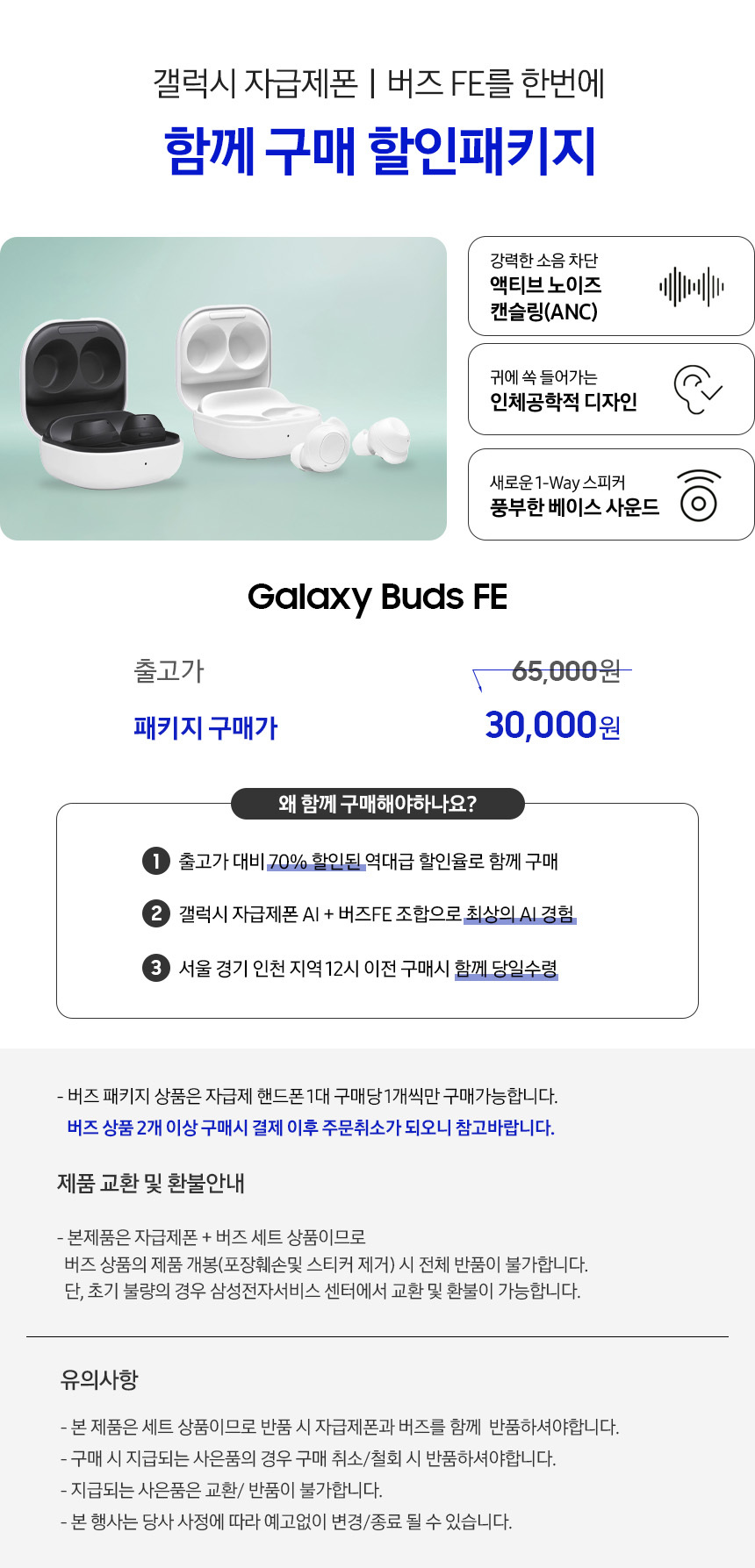Screen dimensions: 755x1568
Task: Select the rich bass sound feature card
Action: click(x=611, y=495)
